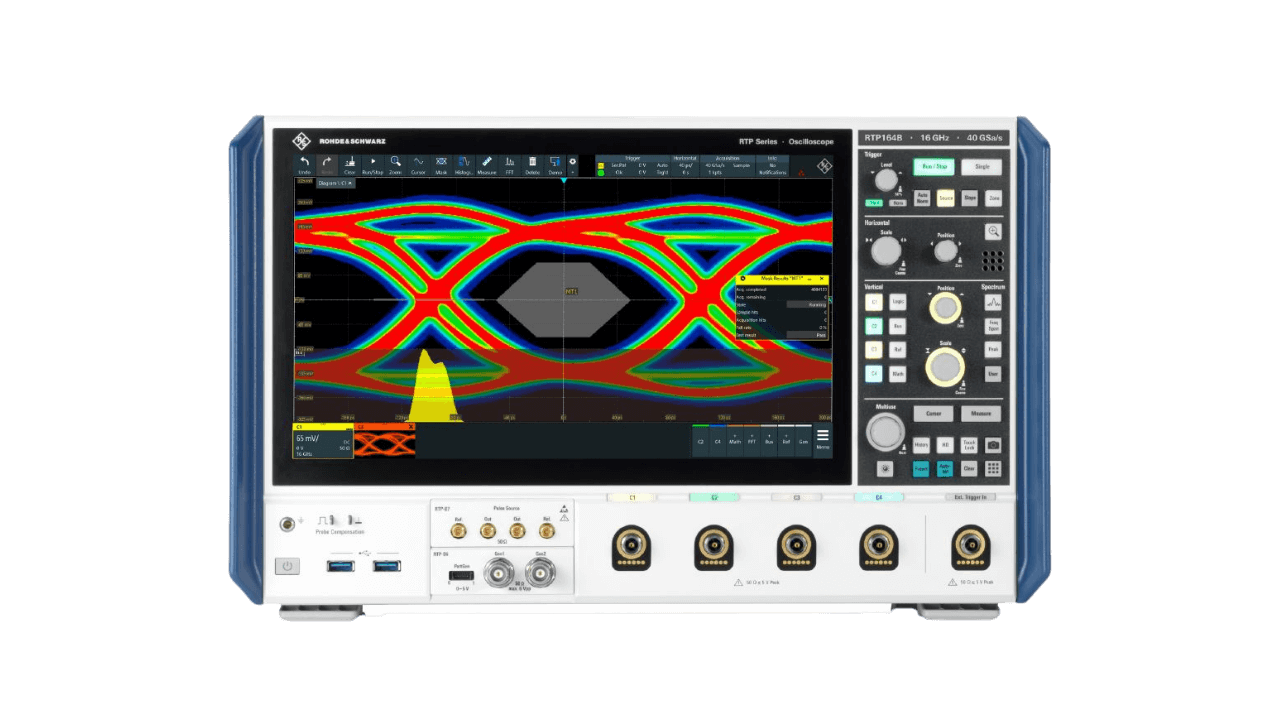1280x720 pixels.
Task: Open the Menu hamburger in the bottom corner
Action: coord(822,439)
